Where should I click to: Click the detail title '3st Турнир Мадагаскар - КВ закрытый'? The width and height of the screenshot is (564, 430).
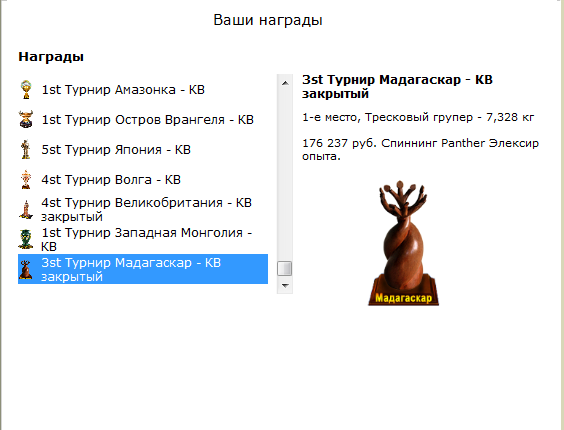(397, 86)
